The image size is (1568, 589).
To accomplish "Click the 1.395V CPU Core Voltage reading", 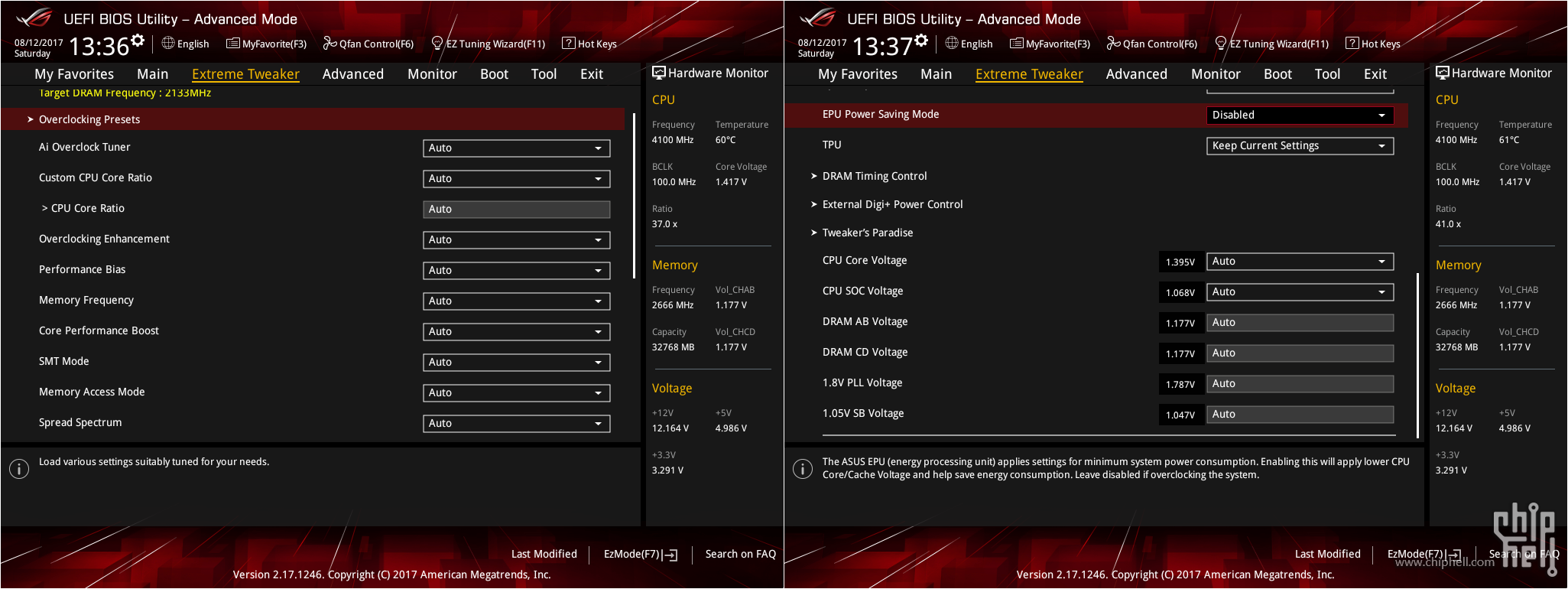I will (1180, 262).
